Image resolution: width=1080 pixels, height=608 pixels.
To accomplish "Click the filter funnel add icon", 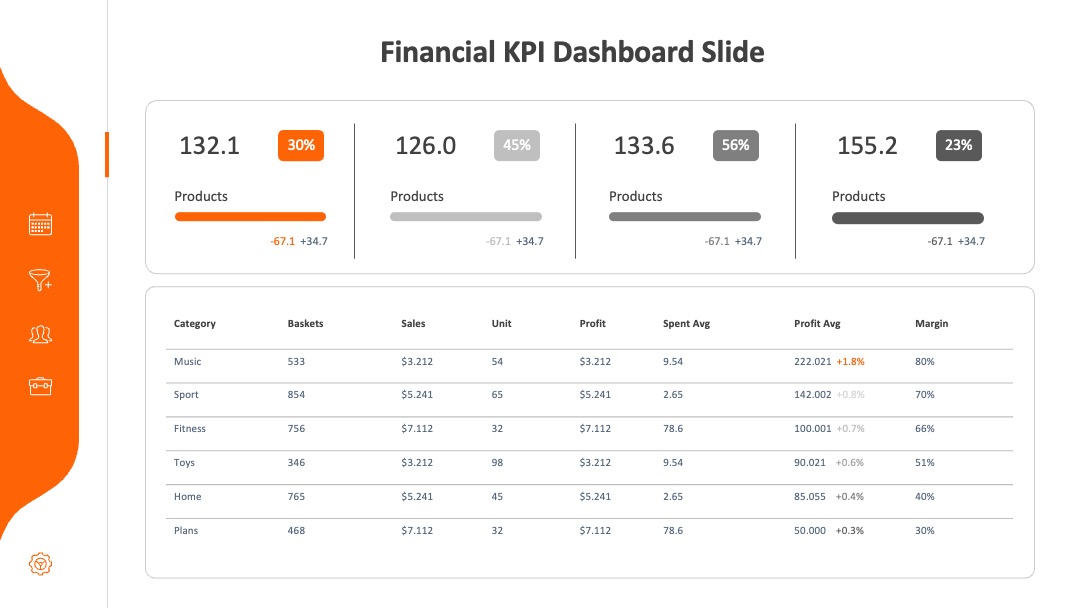I will pyautogui.click(x=40, y=280).
